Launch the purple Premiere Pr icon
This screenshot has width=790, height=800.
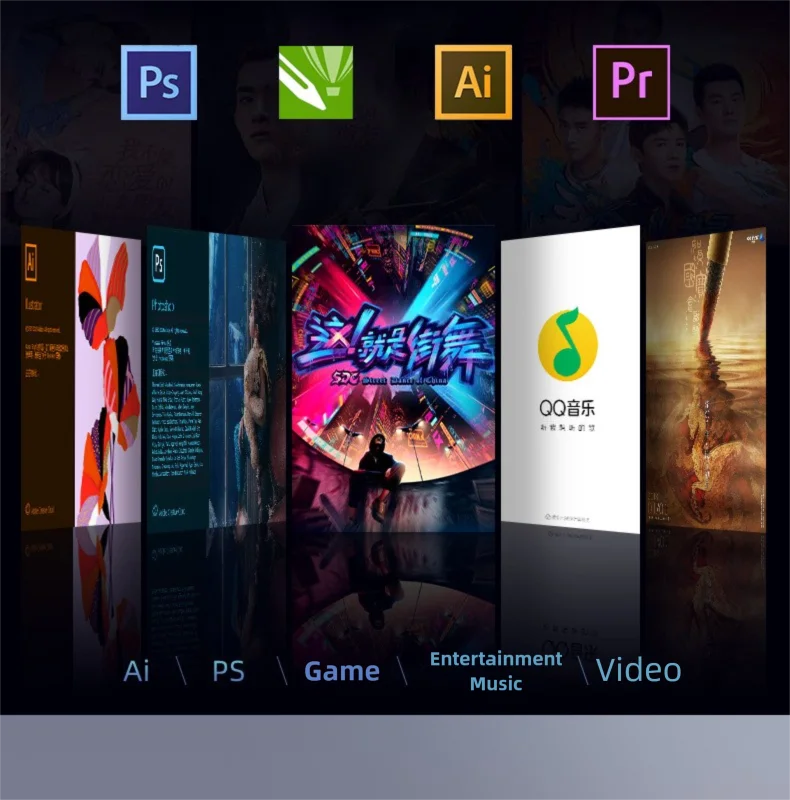[x=631, y=82]
